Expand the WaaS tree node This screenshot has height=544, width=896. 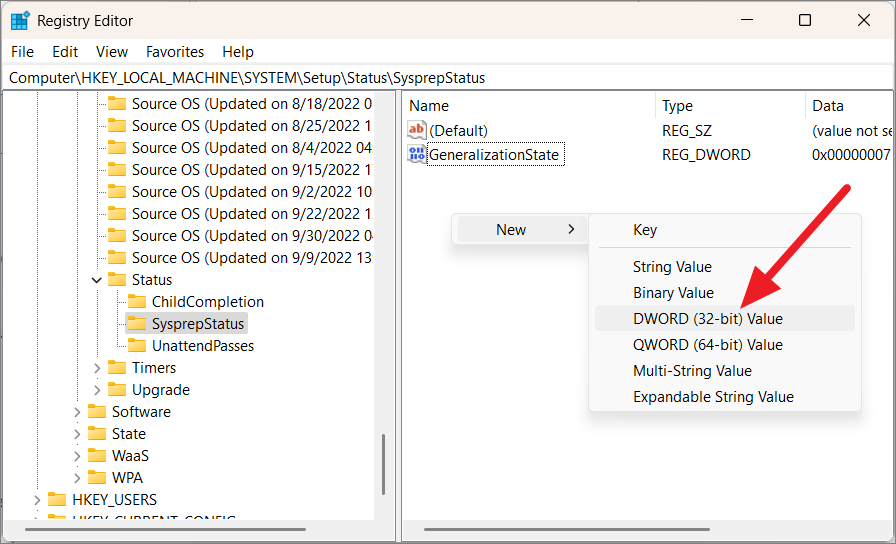coord(77,456)
